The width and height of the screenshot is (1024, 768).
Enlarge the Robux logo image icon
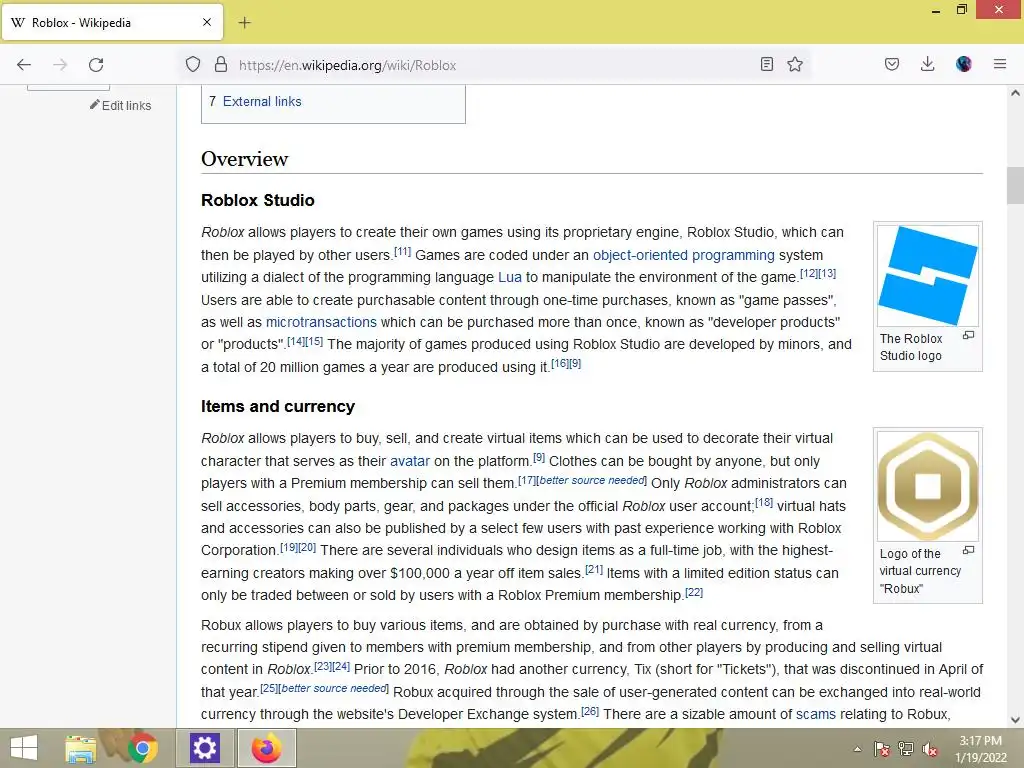[x=968, y=550]
